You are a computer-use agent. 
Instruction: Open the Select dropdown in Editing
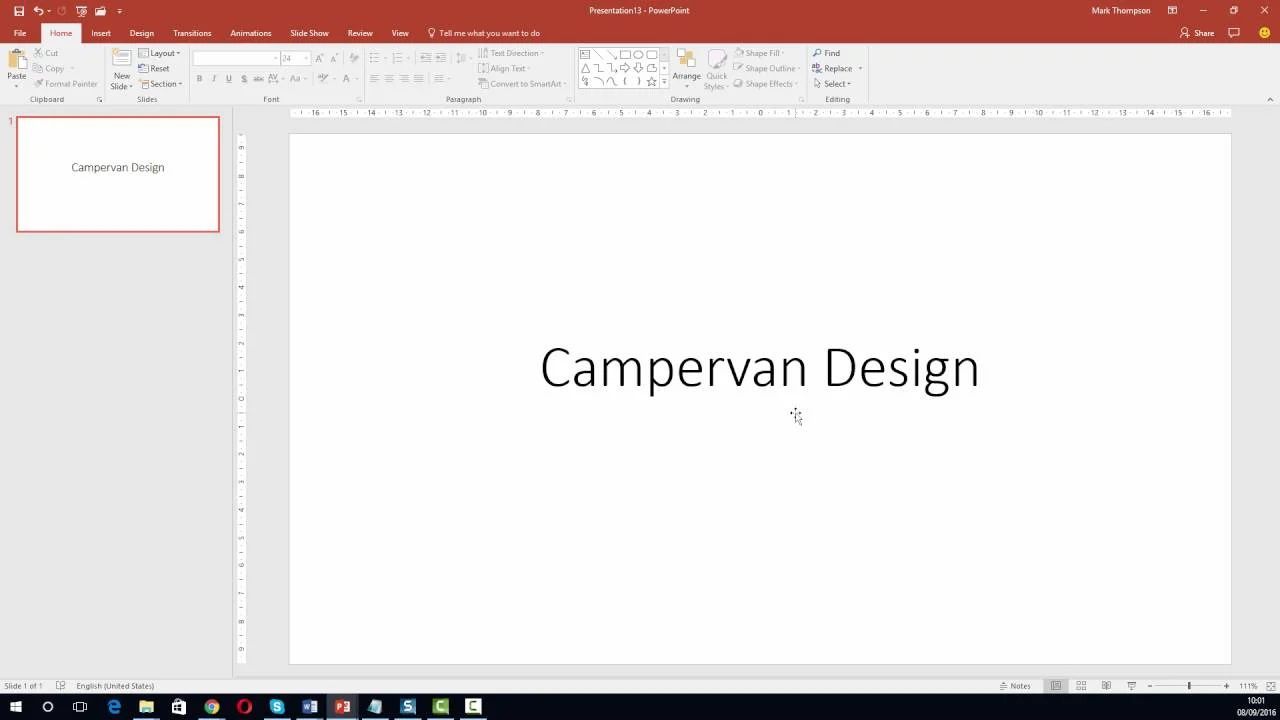tap(832, 84)
